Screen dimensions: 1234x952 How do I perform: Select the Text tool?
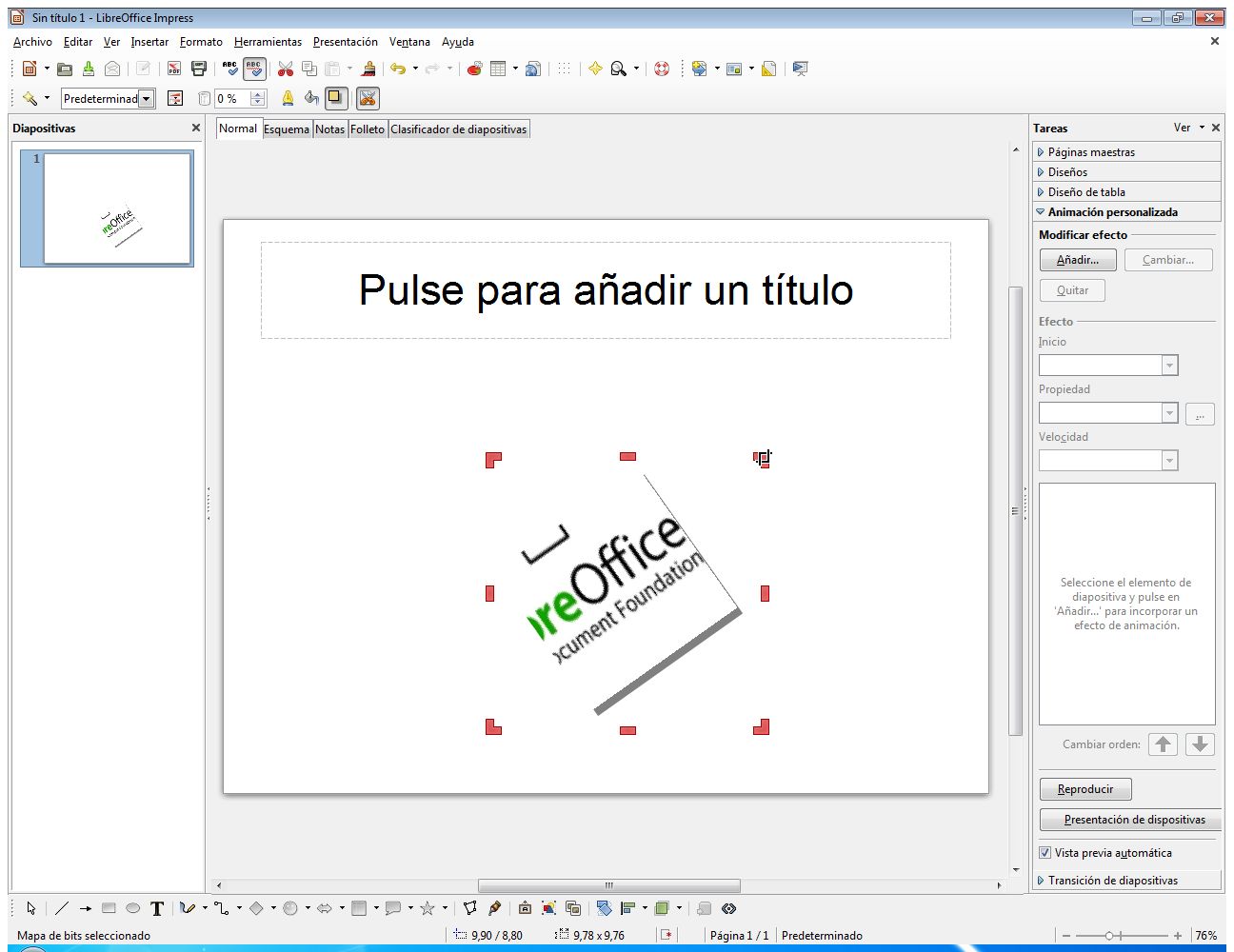(x=157, y=908)
